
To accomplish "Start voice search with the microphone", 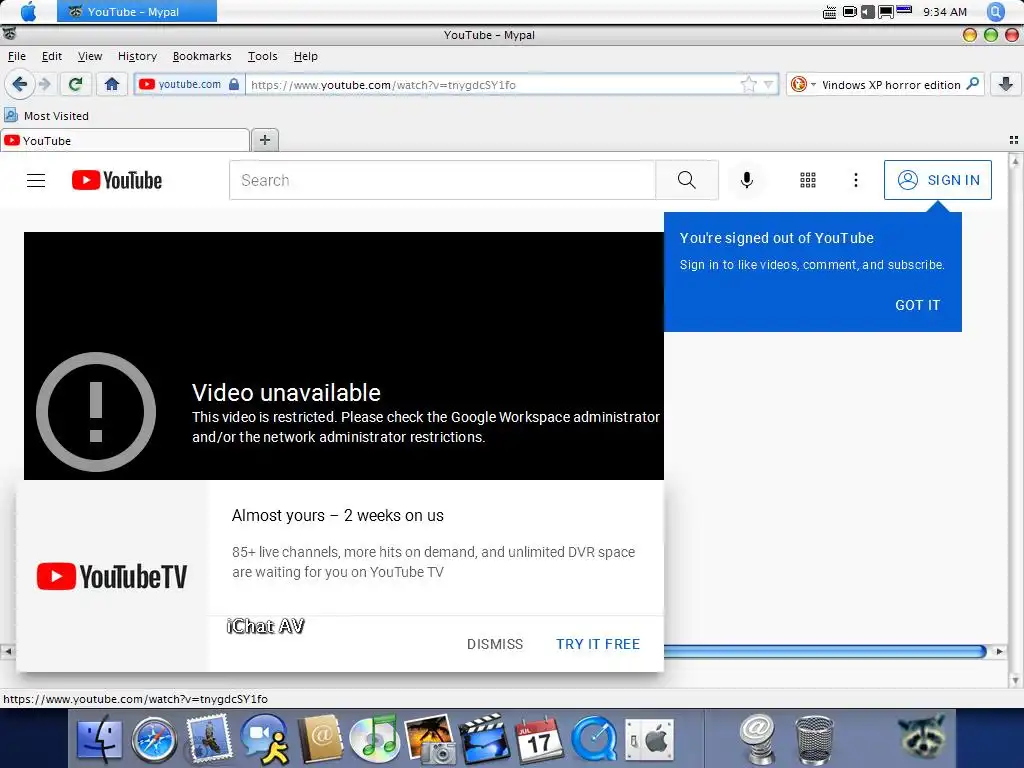I will (746, 180).
